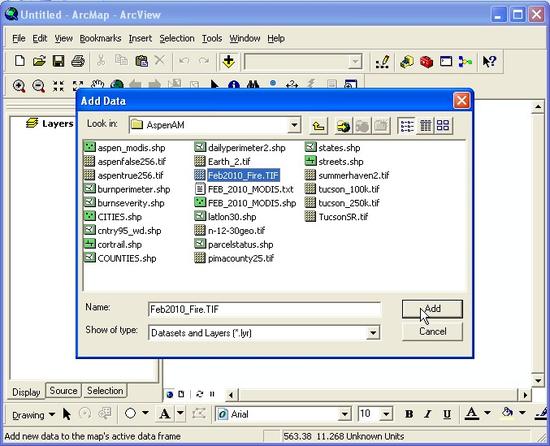Open the Editor Toolbar pencil icon

[383, 61]
